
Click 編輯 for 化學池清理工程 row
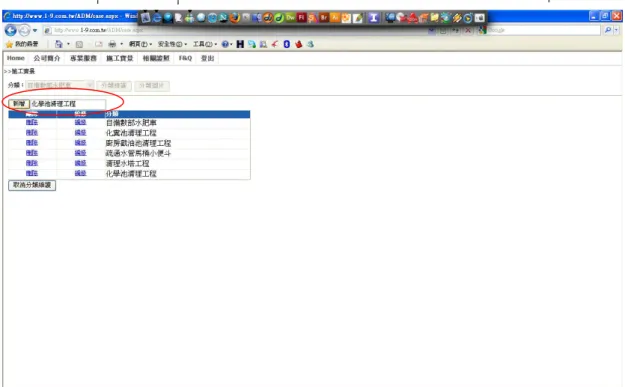click(x=81, y=173)
